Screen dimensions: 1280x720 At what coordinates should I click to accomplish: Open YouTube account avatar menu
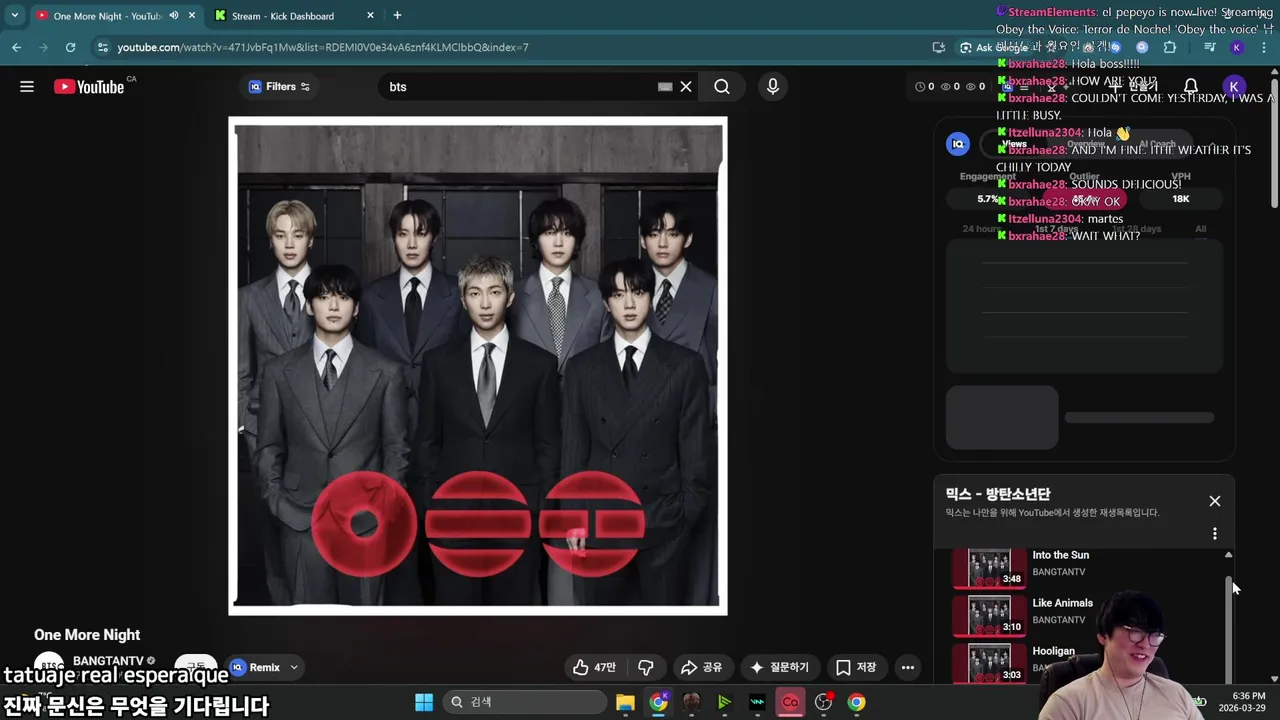[1234, 87]
